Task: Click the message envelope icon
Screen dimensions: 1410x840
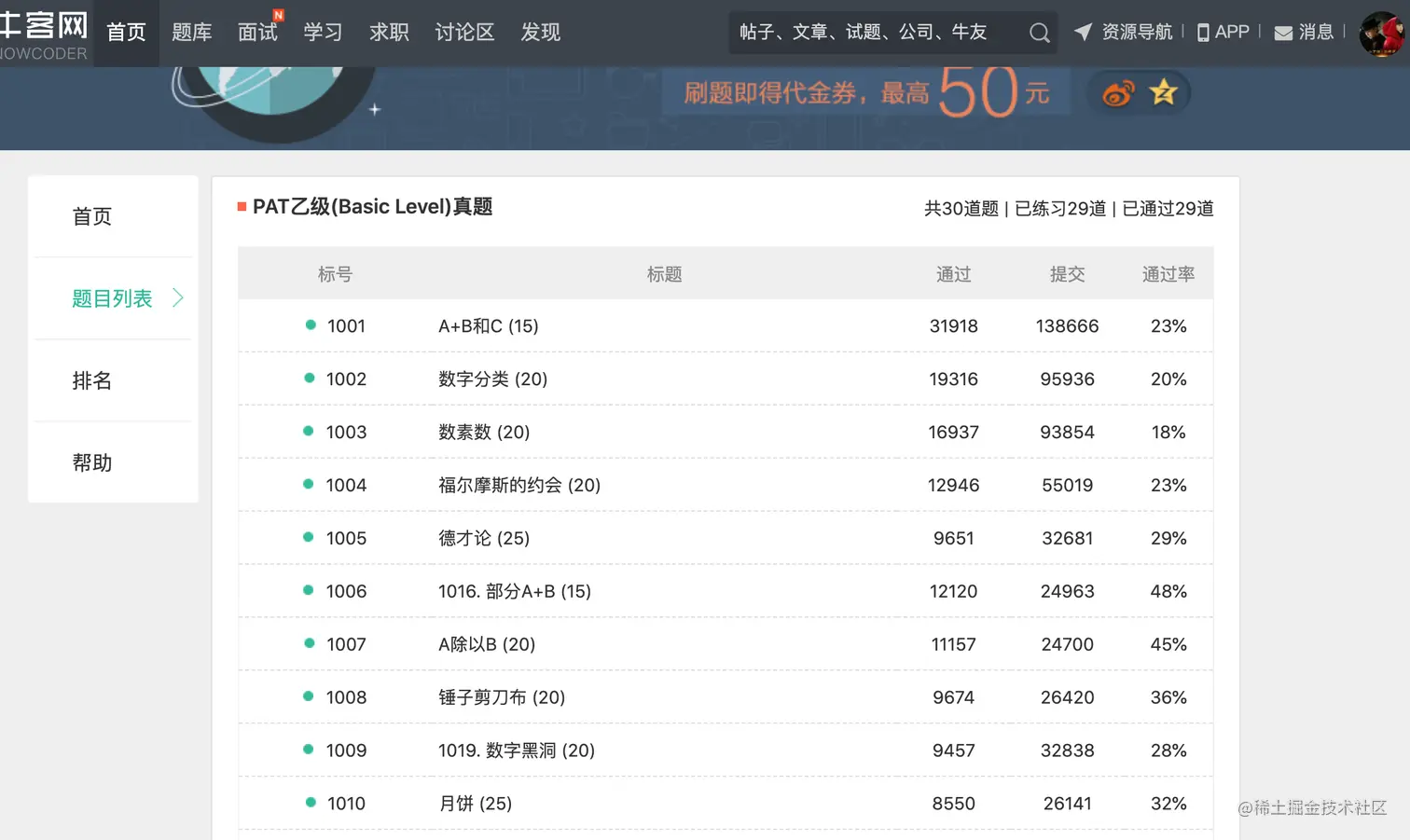Action: coord(1283,34)
